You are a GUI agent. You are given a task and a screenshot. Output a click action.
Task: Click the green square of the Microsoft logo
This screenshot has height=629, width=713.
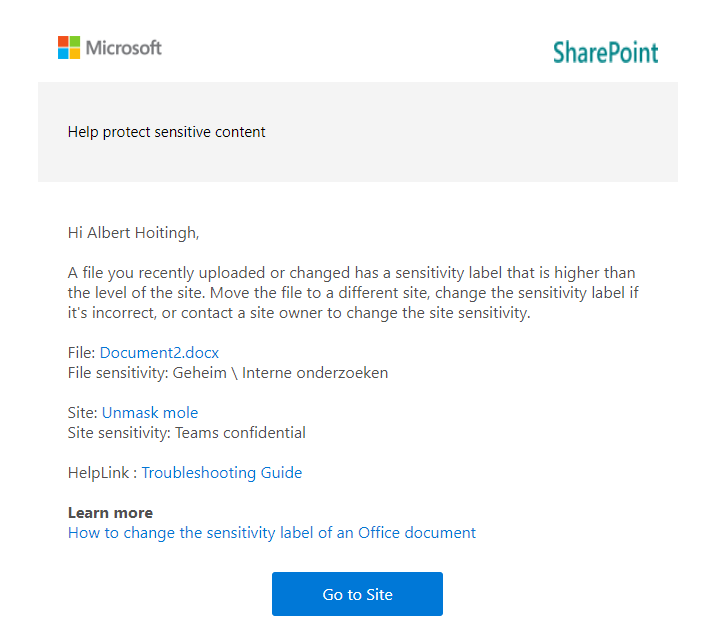point(75,41)
